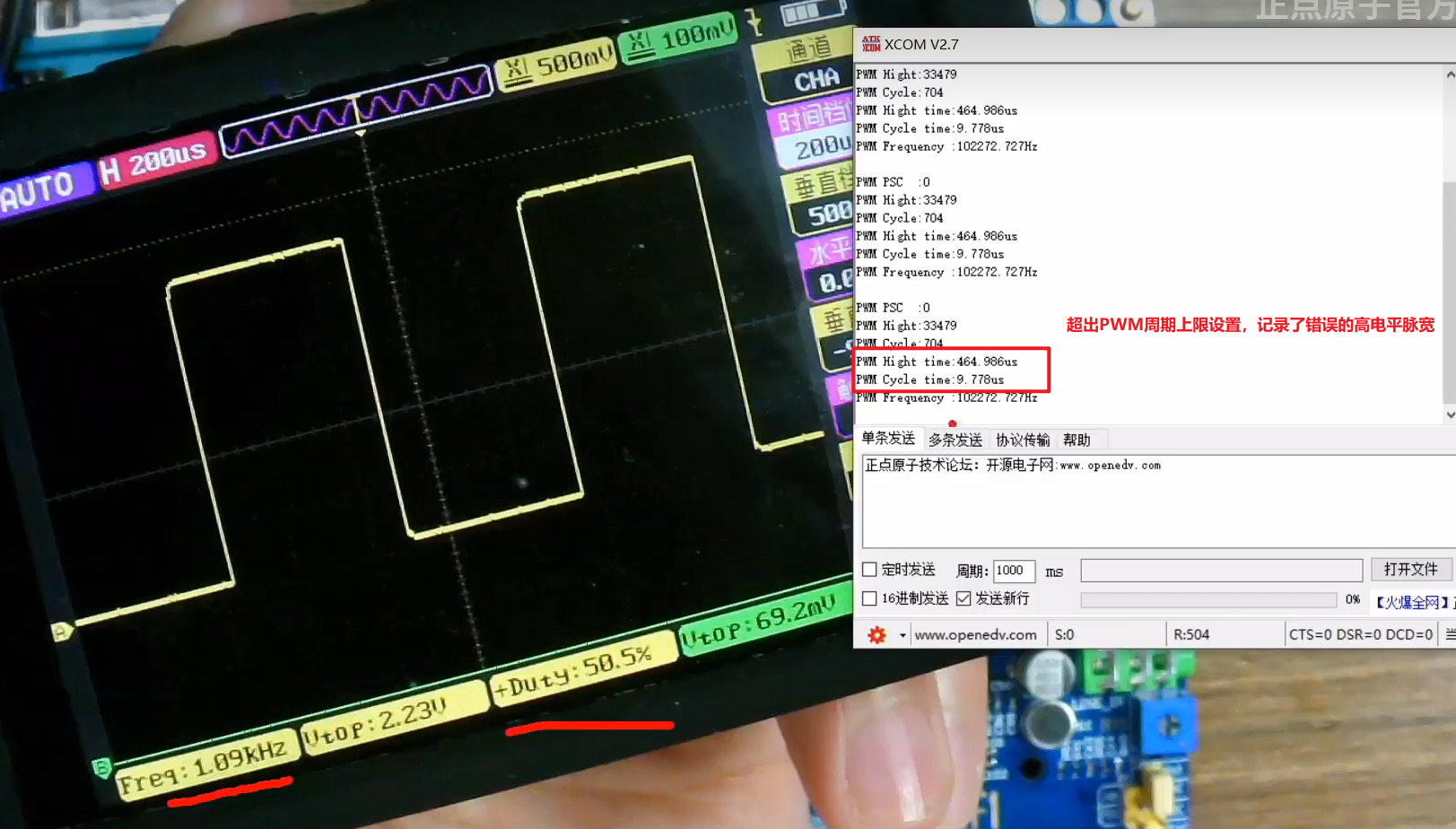Tap the X1 100mV probe indicator
1456x829 pixels.
679,38
